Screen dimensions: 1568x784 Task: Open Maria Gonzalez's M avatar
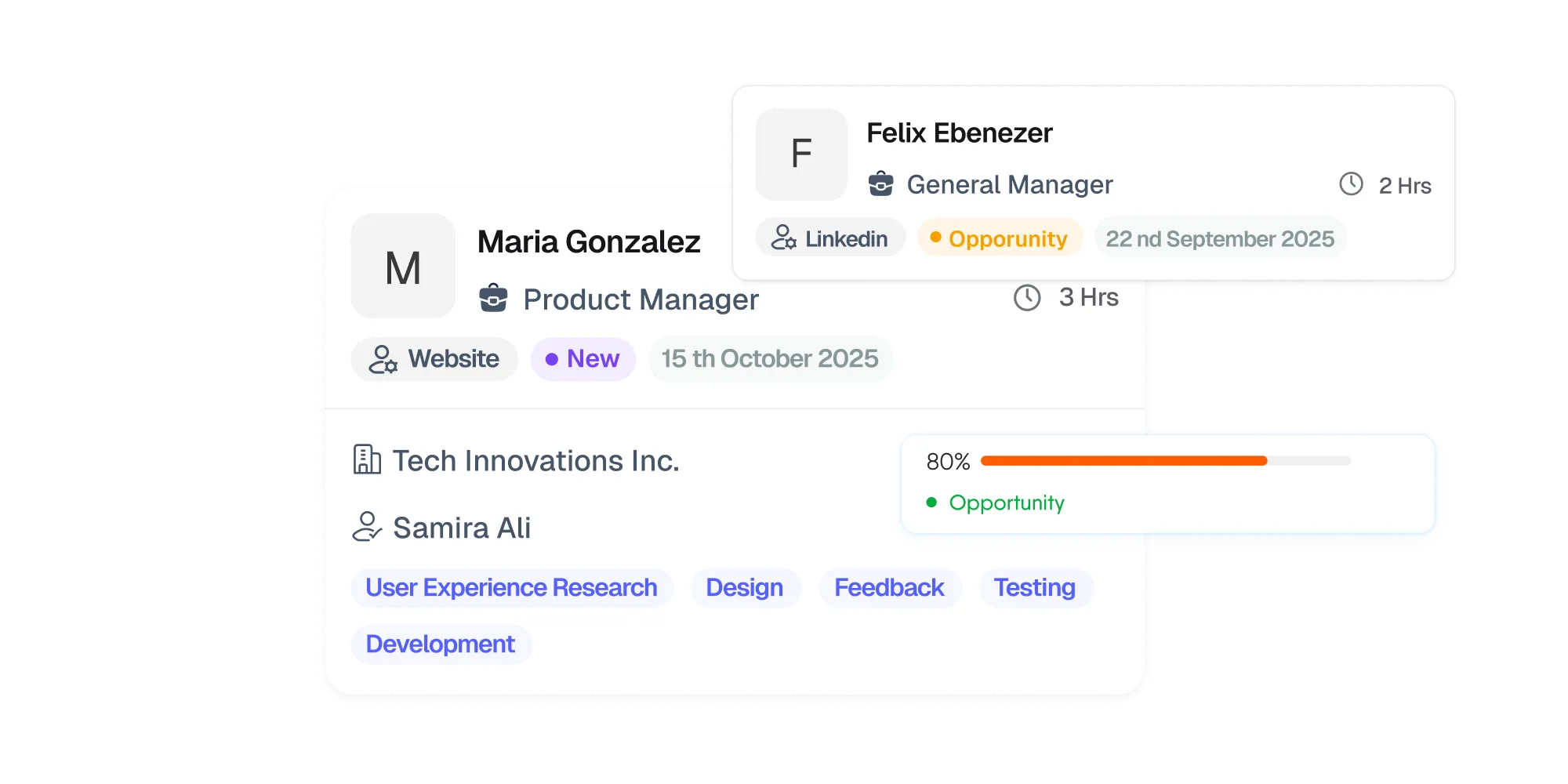tap(403, 267)
